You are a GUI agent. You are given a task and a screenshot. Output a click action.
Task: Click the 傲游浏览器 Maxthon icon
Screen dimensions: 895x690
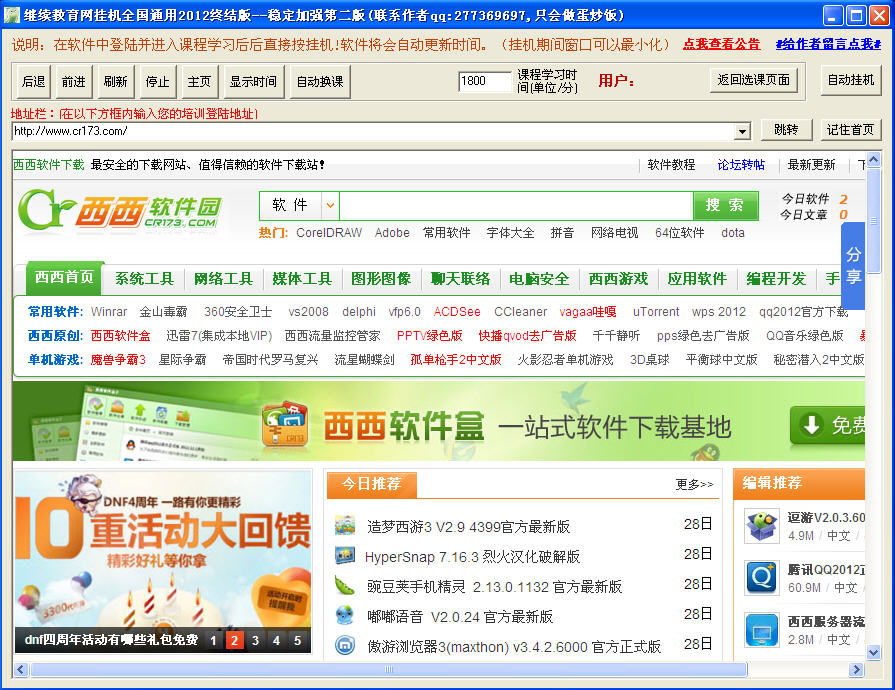[x=345, y=646]
